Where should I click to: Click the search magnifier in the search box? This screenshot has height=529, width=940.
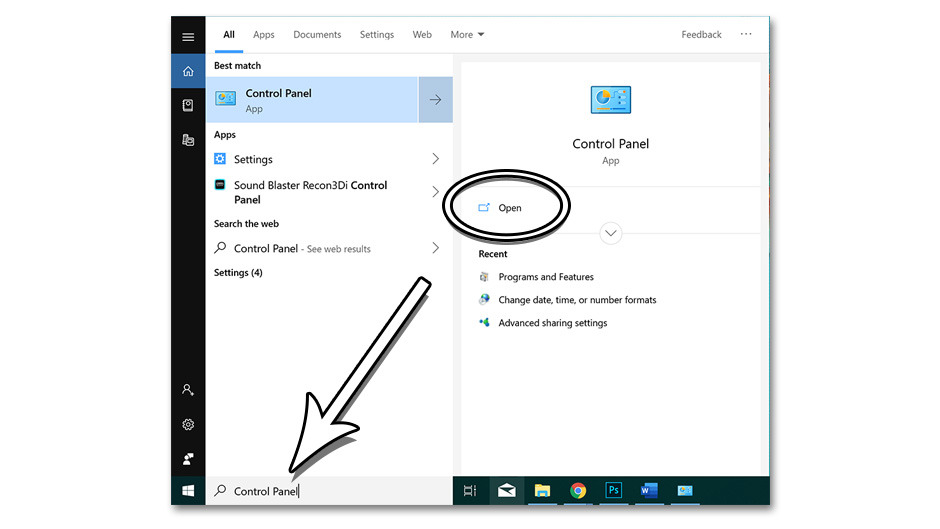tap(220, 490)
